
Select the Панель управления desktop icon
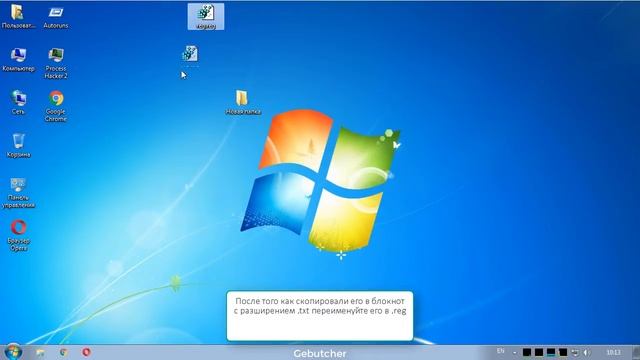18,193
